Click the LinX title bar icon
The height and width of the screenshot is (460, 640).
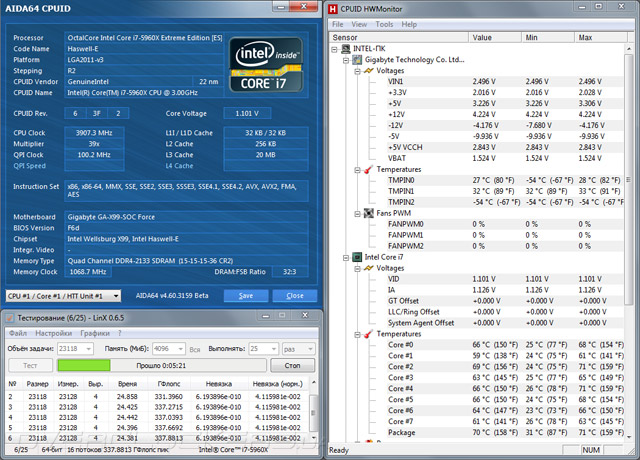pos(10,318)
